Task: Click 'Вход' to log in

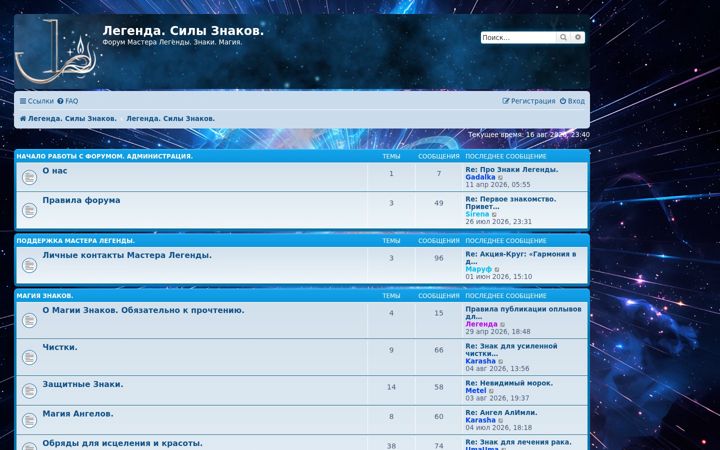Action: coord(572,101)
